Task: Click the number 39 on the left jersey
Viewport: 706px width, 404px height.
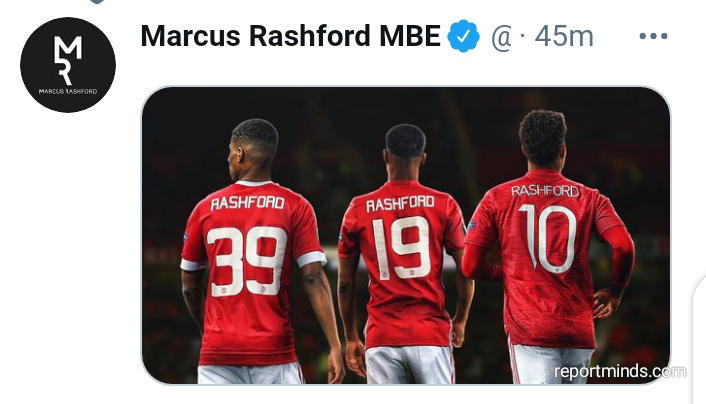Action: pos(247,261)
